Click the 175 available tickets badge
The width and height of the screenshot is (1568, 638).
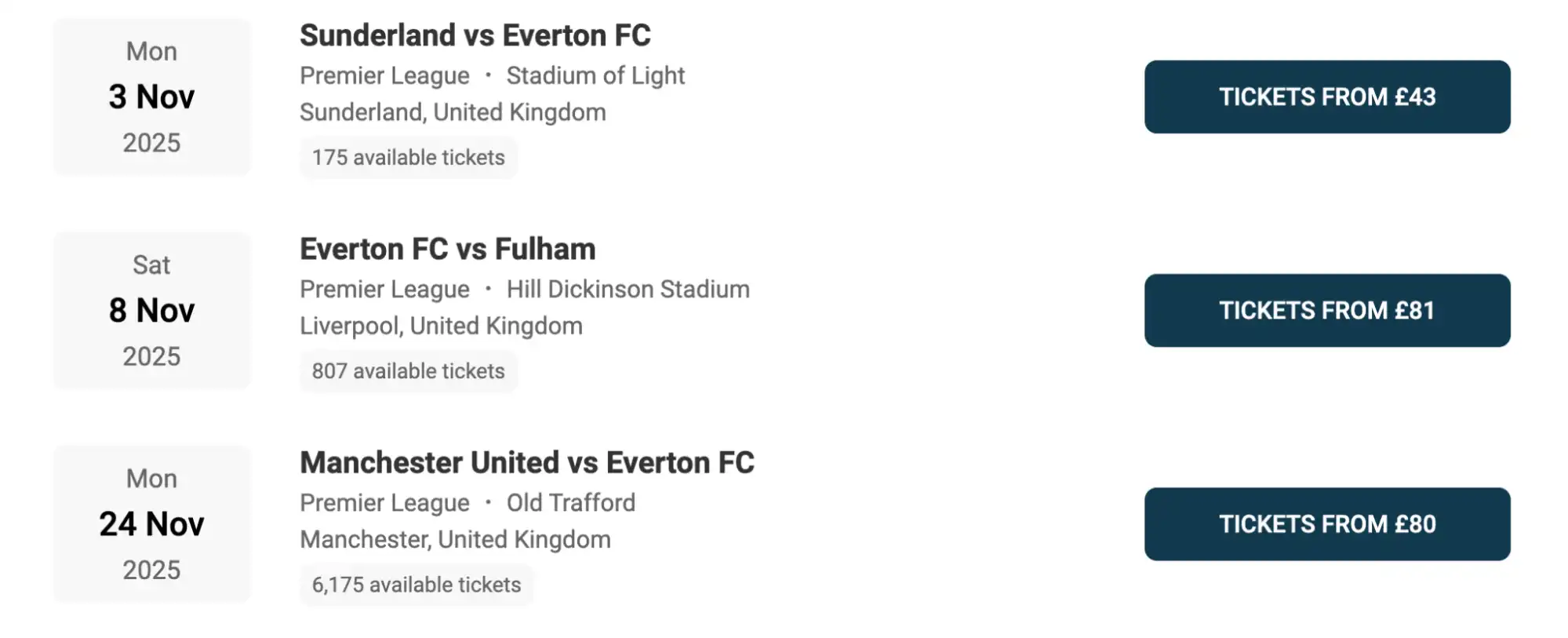408,158
